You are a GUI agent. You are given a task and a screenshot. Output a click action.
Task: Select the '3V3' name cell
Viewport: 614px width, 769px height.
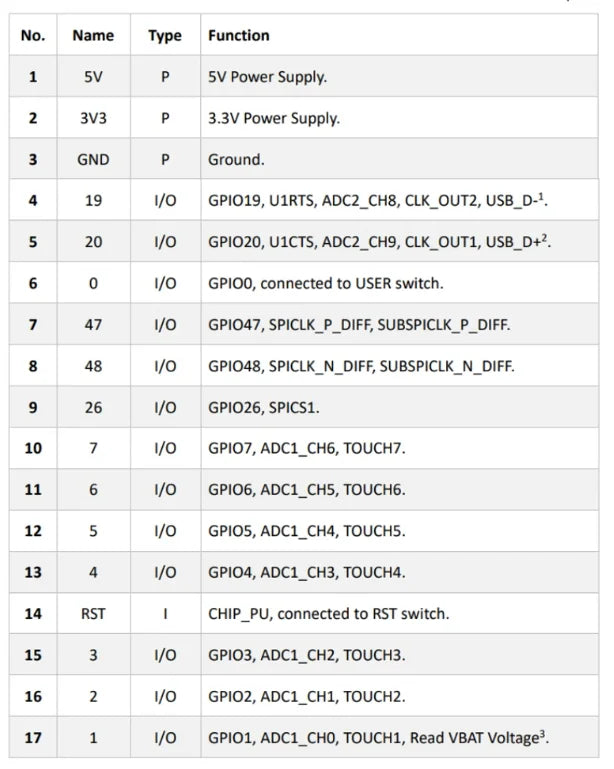[x=93, y=118]
